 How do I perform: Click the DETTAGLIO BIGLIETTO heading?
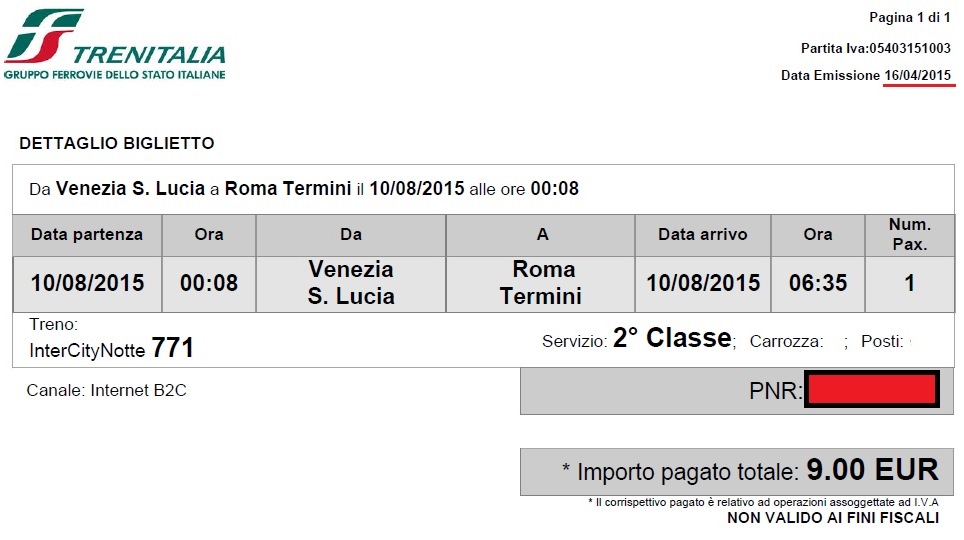tap(117, 143)
